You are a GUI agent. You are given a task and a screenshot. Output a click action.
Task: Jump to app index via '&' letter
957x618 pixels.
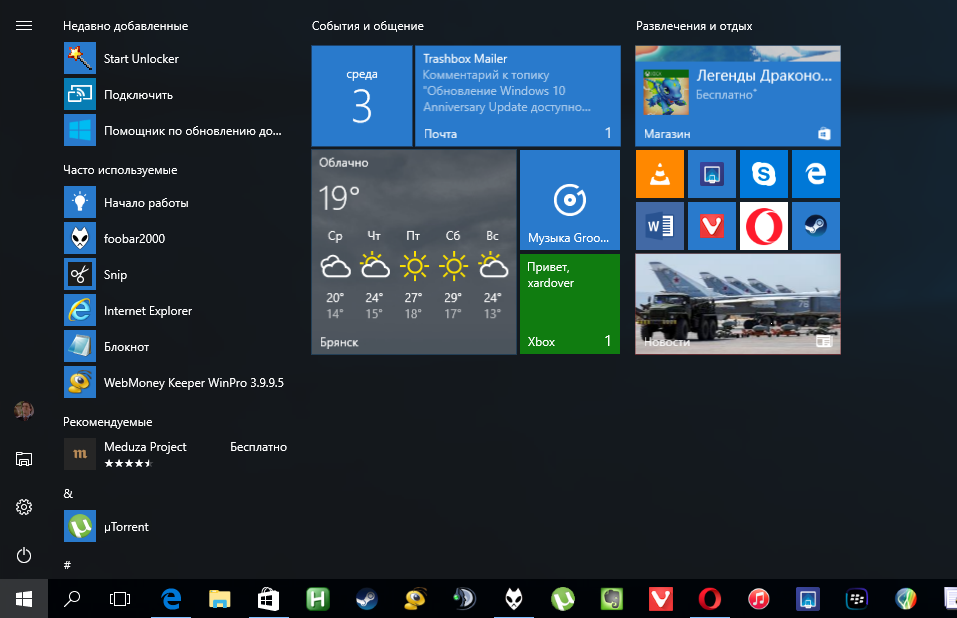click(68, 494)
